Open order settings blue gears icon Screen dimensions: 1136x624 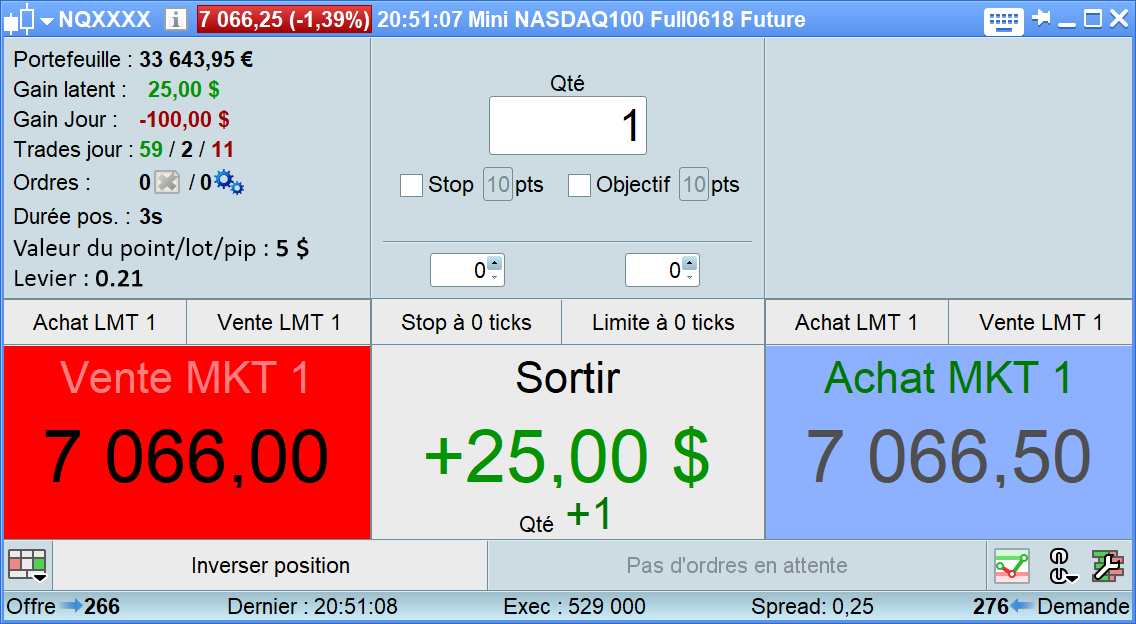coord(229,183)
